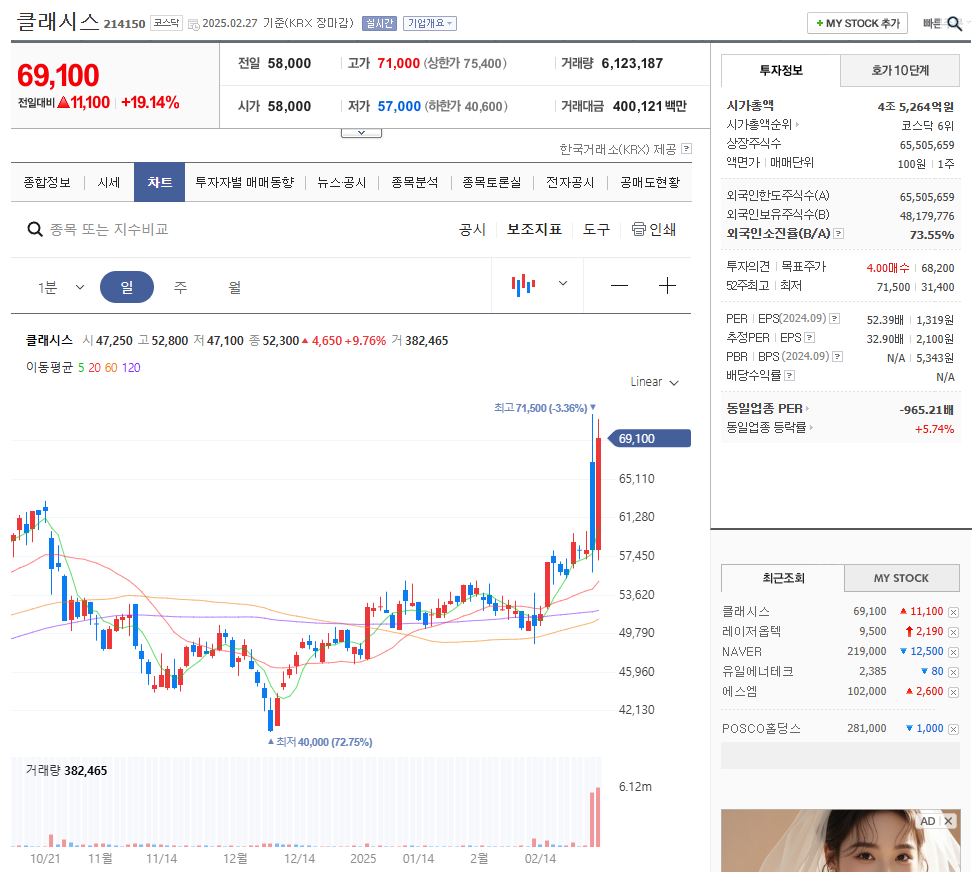Viewport: 972px width, 872px height.
Task: Open NAVER from recent stocks
Action: point(742,651)
